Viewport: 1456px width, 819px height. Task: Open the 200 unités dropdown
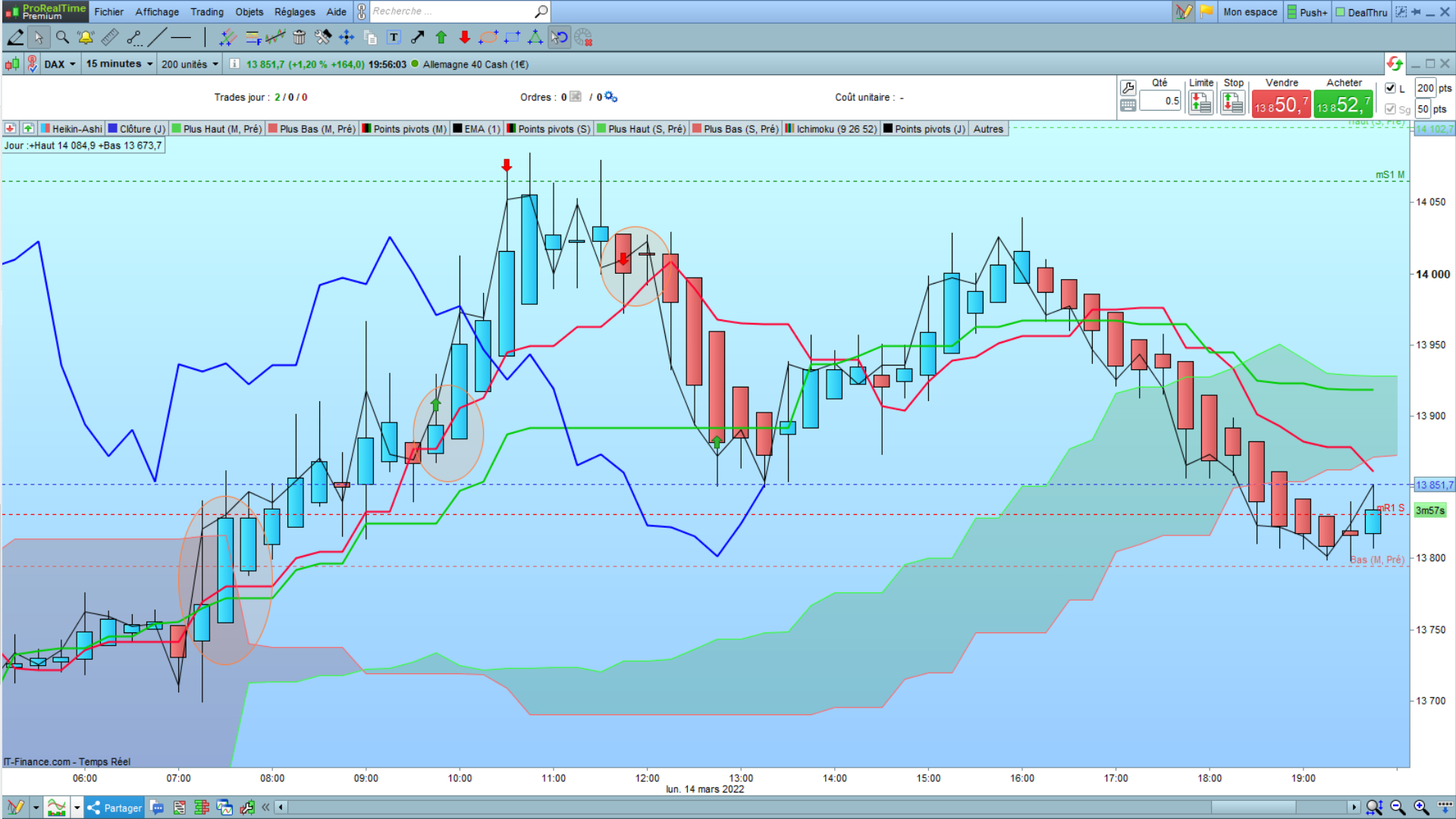(x=215, y=64)
